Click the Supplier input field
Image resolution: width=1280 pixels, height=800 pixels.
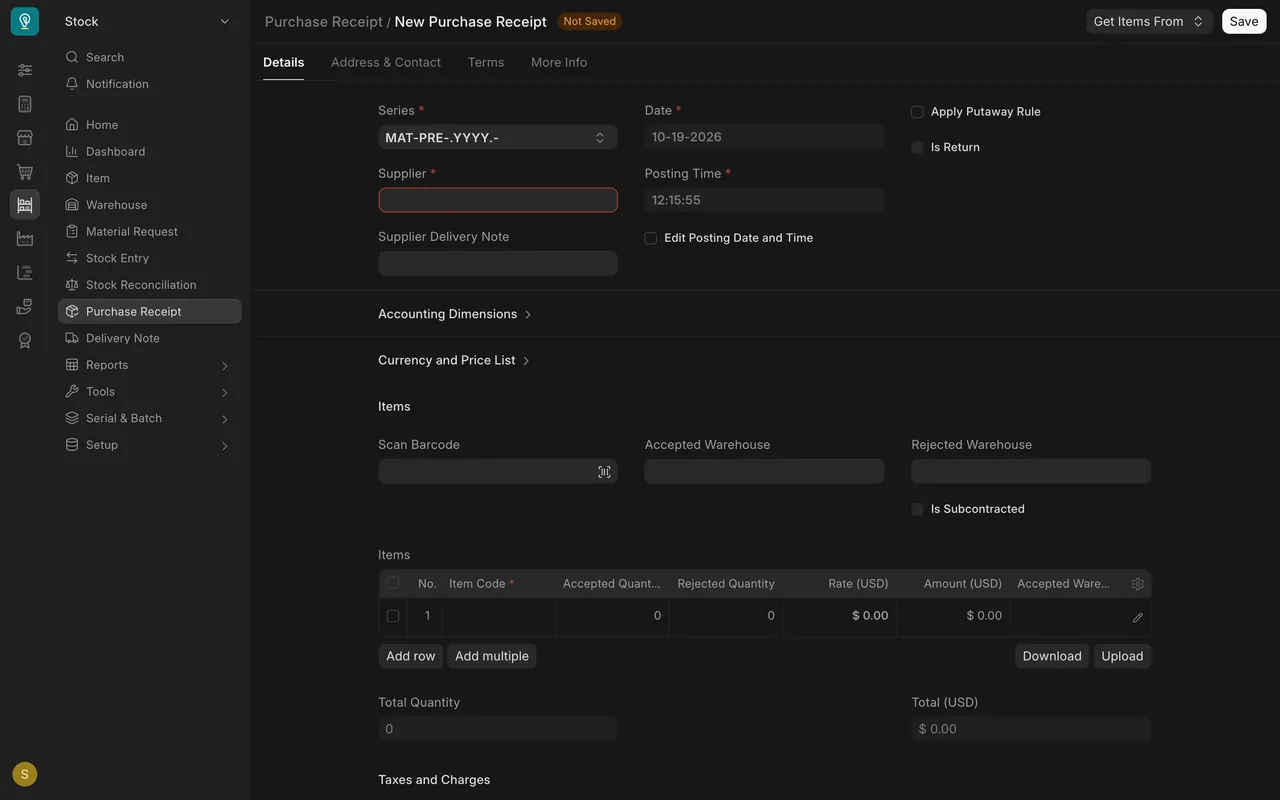[x=498, y=200]
